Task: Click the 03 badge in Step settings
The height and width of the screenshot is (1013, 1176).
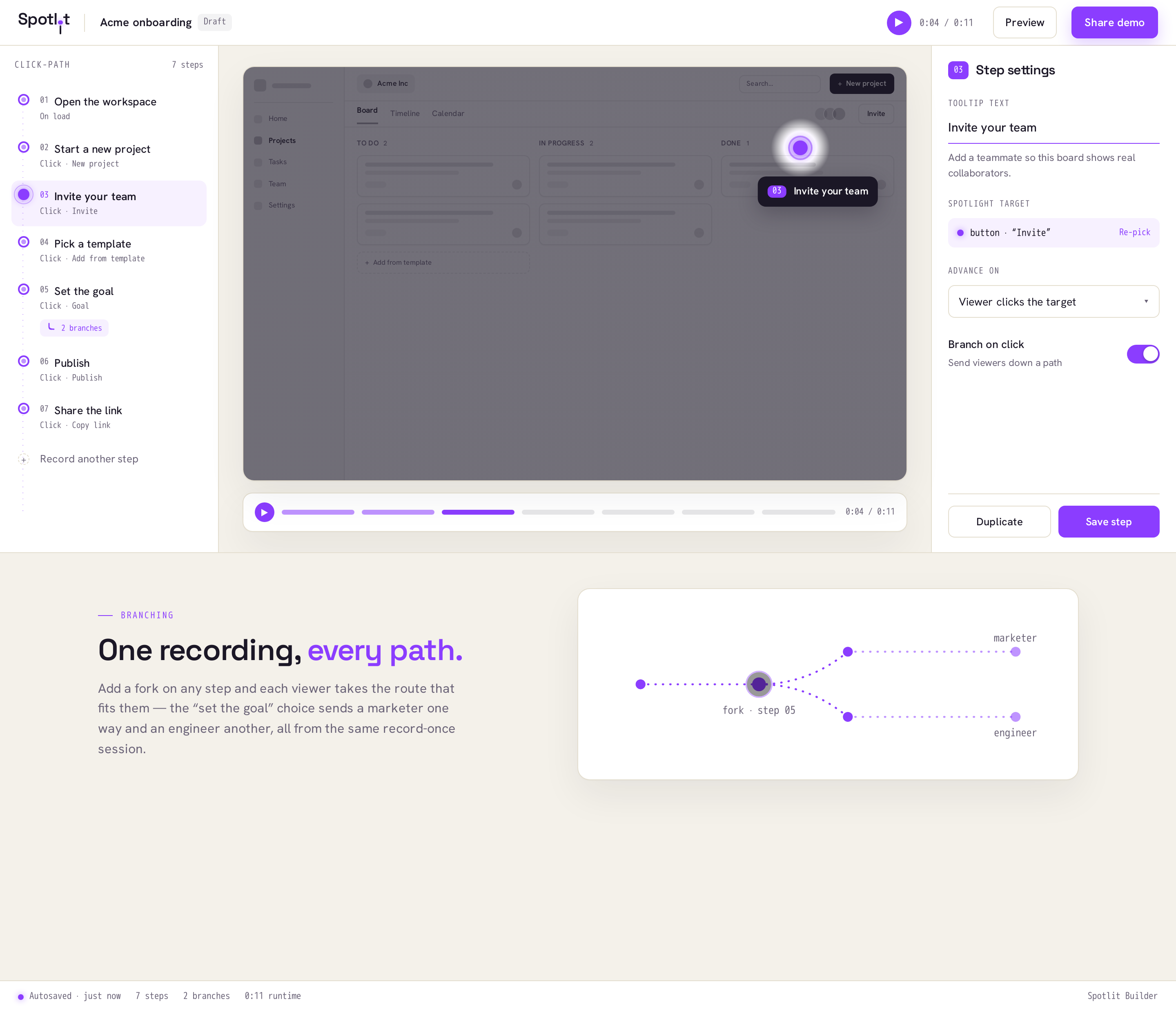Action: 958,70
